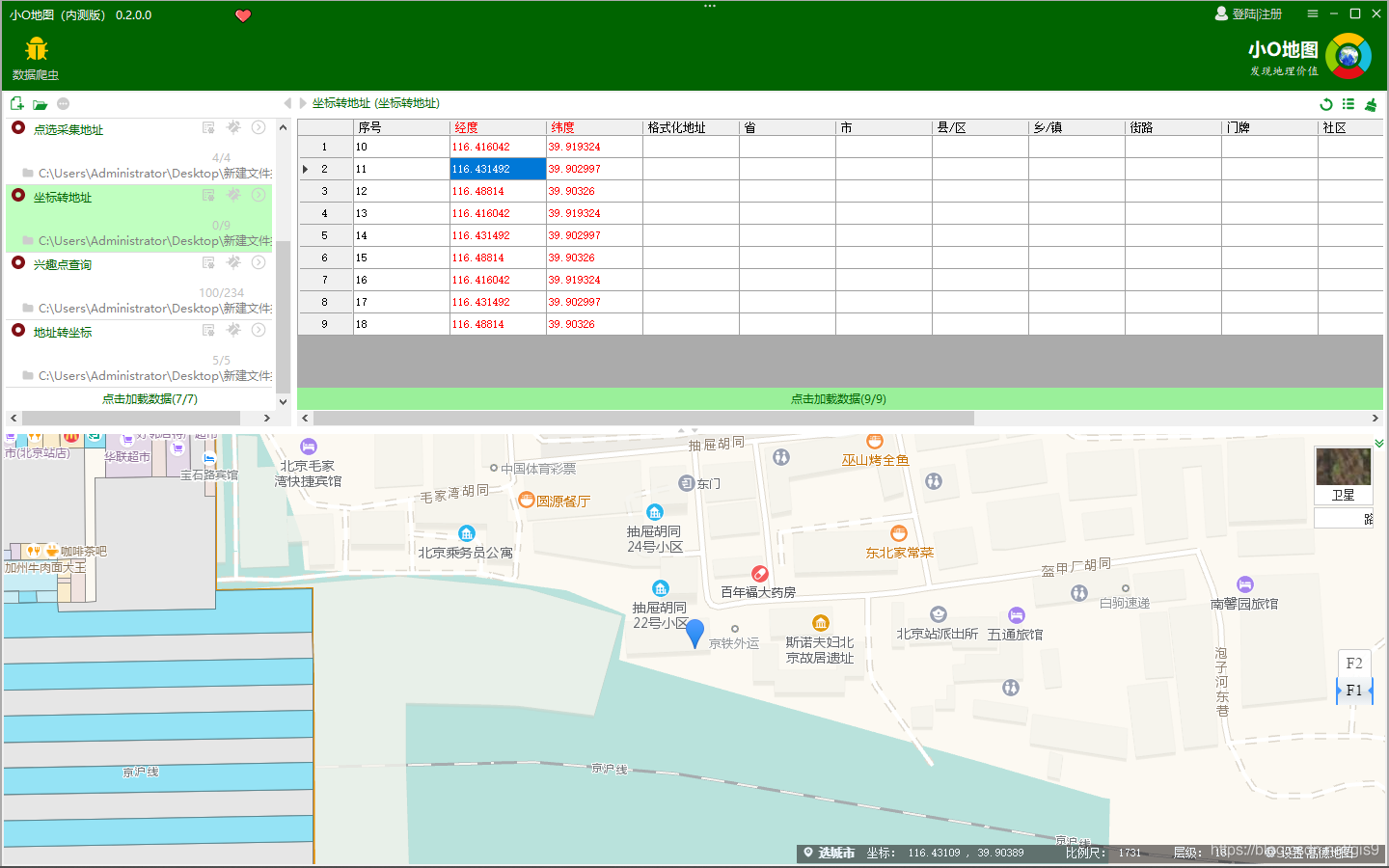Select the 地址转坐标 task radio button

tap(18, 330)
